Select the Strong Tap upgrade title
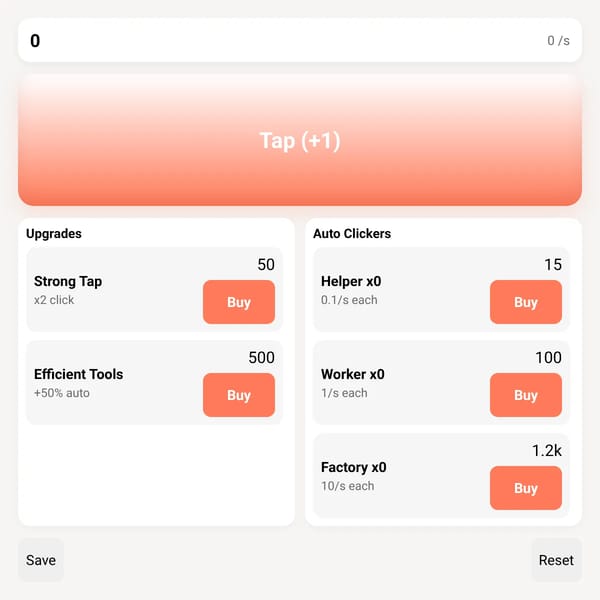Image resolution: width=600 pixels, height=600 pixels. [68, 281]
